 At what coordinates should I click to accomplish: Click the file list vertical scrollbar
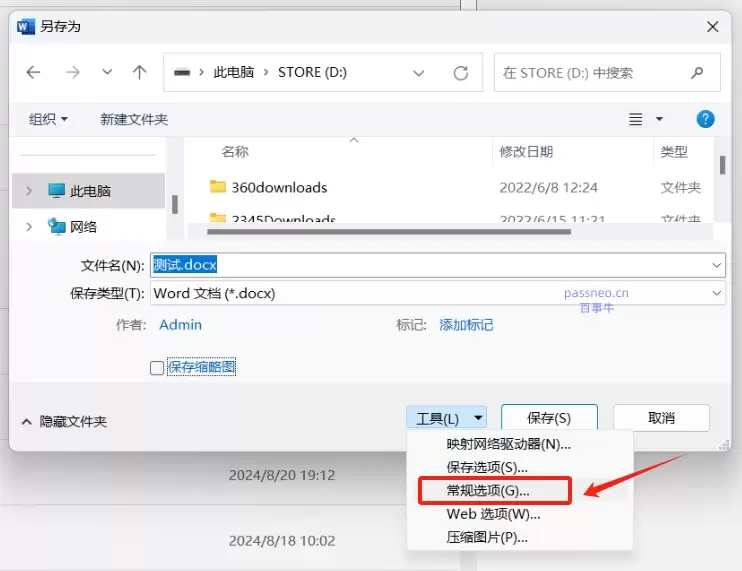722,165
